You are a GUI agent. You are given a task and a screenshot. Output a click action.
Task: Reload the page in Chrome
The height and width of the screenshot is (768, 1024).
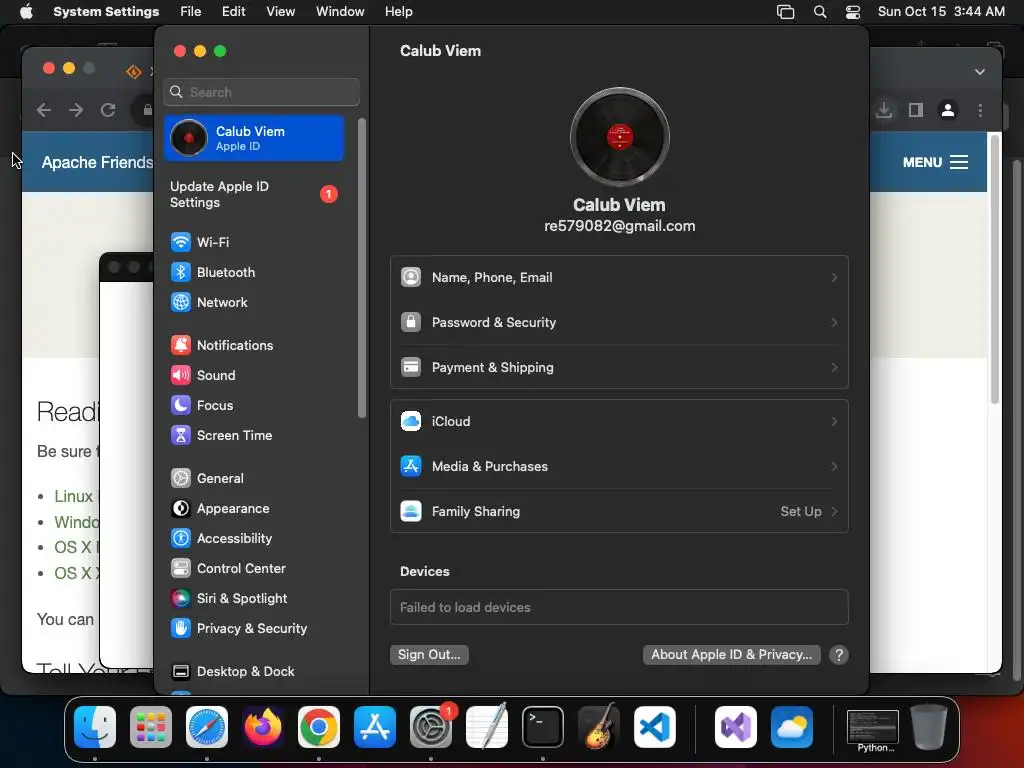coord(108,110)
